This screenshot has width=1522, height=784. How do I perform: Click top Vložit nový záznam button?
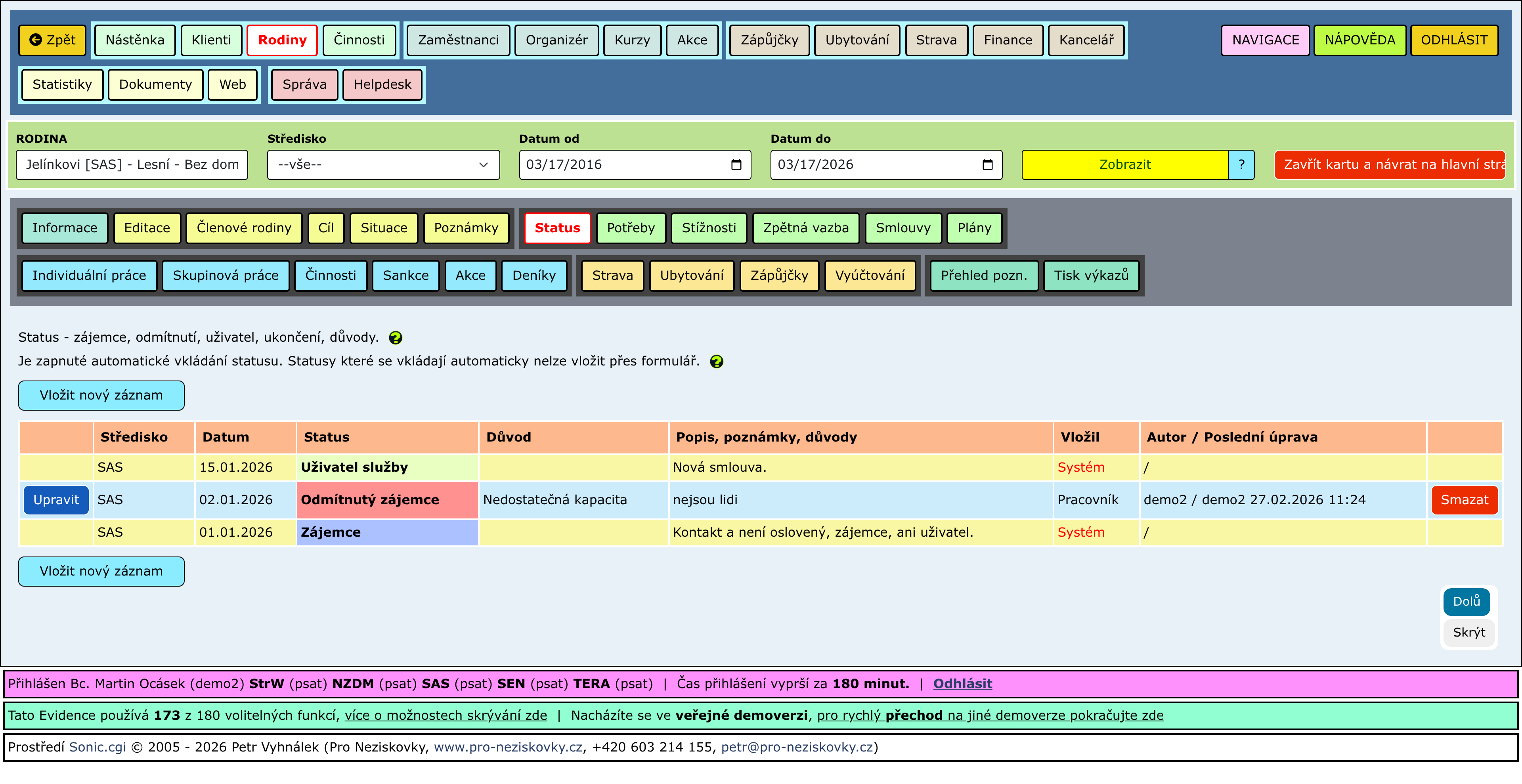tap(101, 395)
